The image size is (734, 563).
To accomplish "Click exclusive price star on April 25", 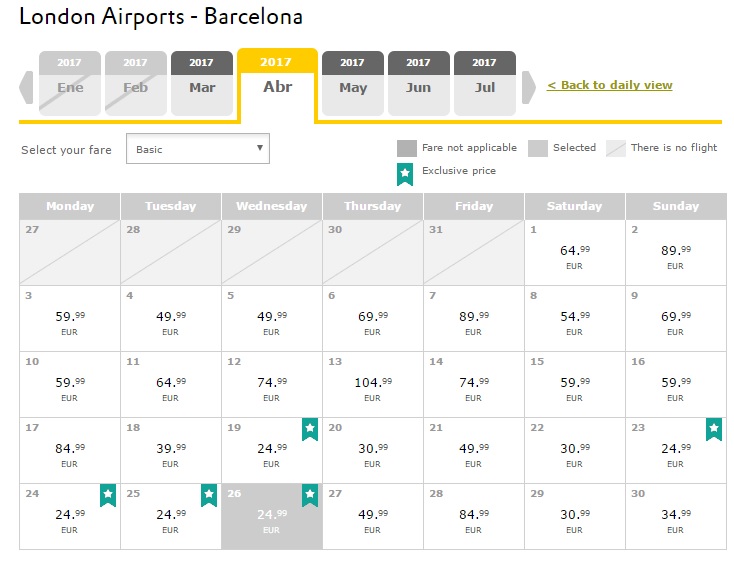I will [209, 495].
